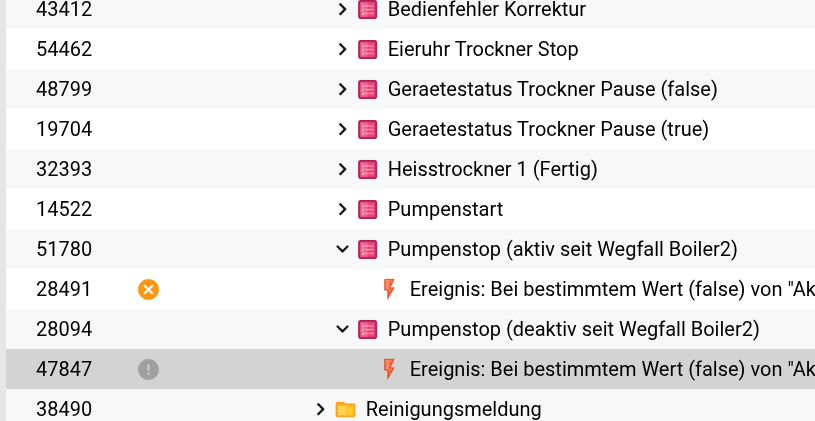Expand Geraetestatus Trockner Pause (false)
815x421 pixels.
(x=342, y=89)
